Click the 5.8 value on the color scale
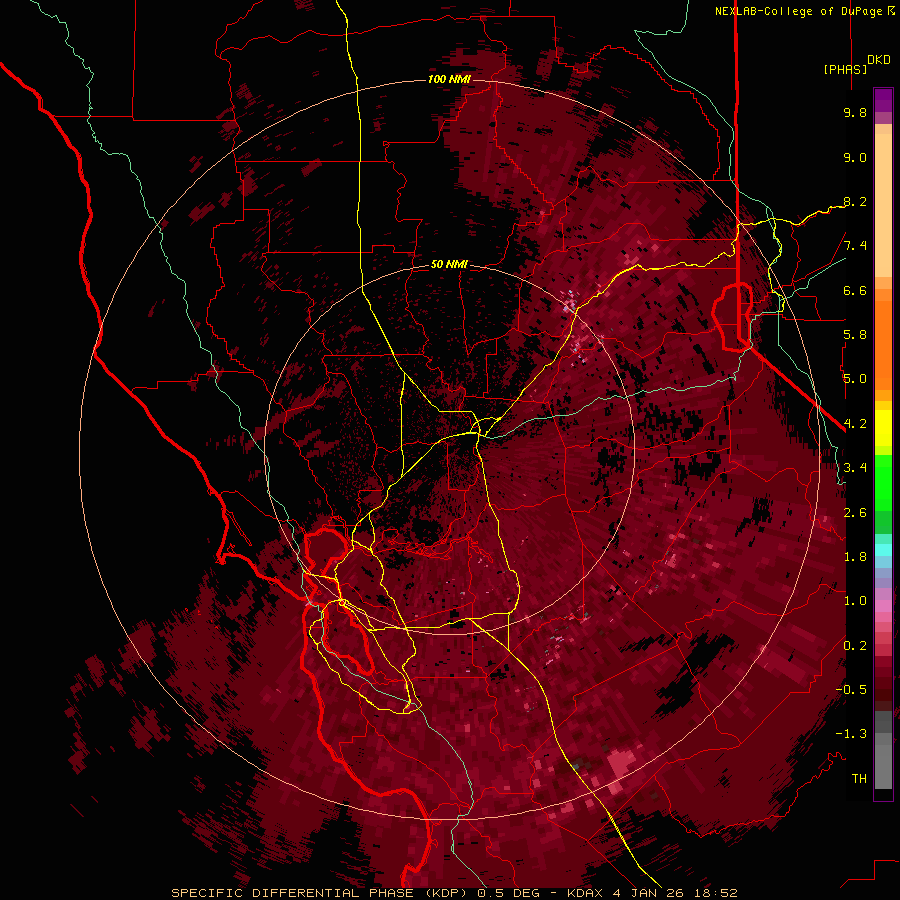The height and width of the screenshot is (900, 900). pos(855,335)
